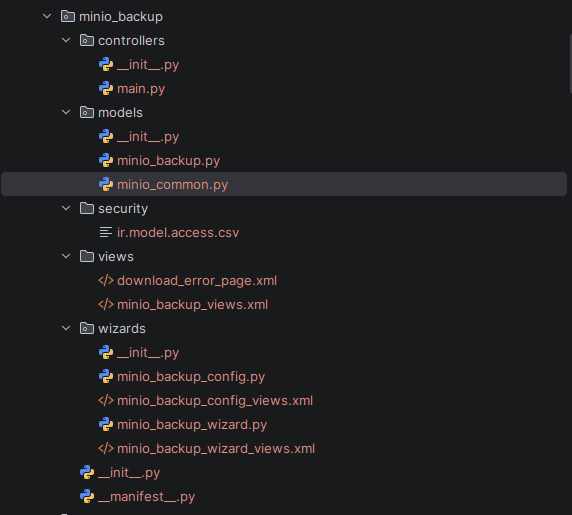Collapse the security folder chevron
The width and height of the screenshot is (572, 515).
(66, 208)
